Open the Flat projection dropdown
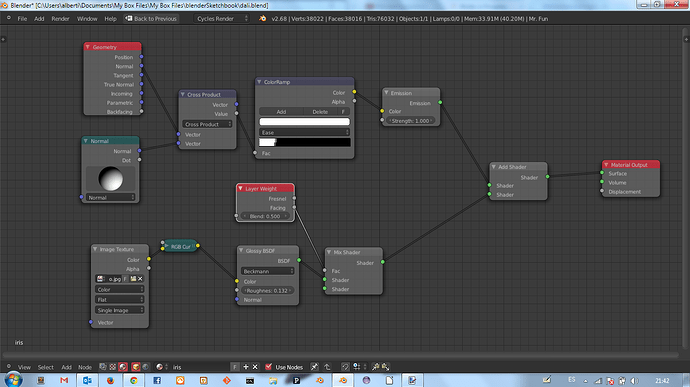 click(120, 299)
